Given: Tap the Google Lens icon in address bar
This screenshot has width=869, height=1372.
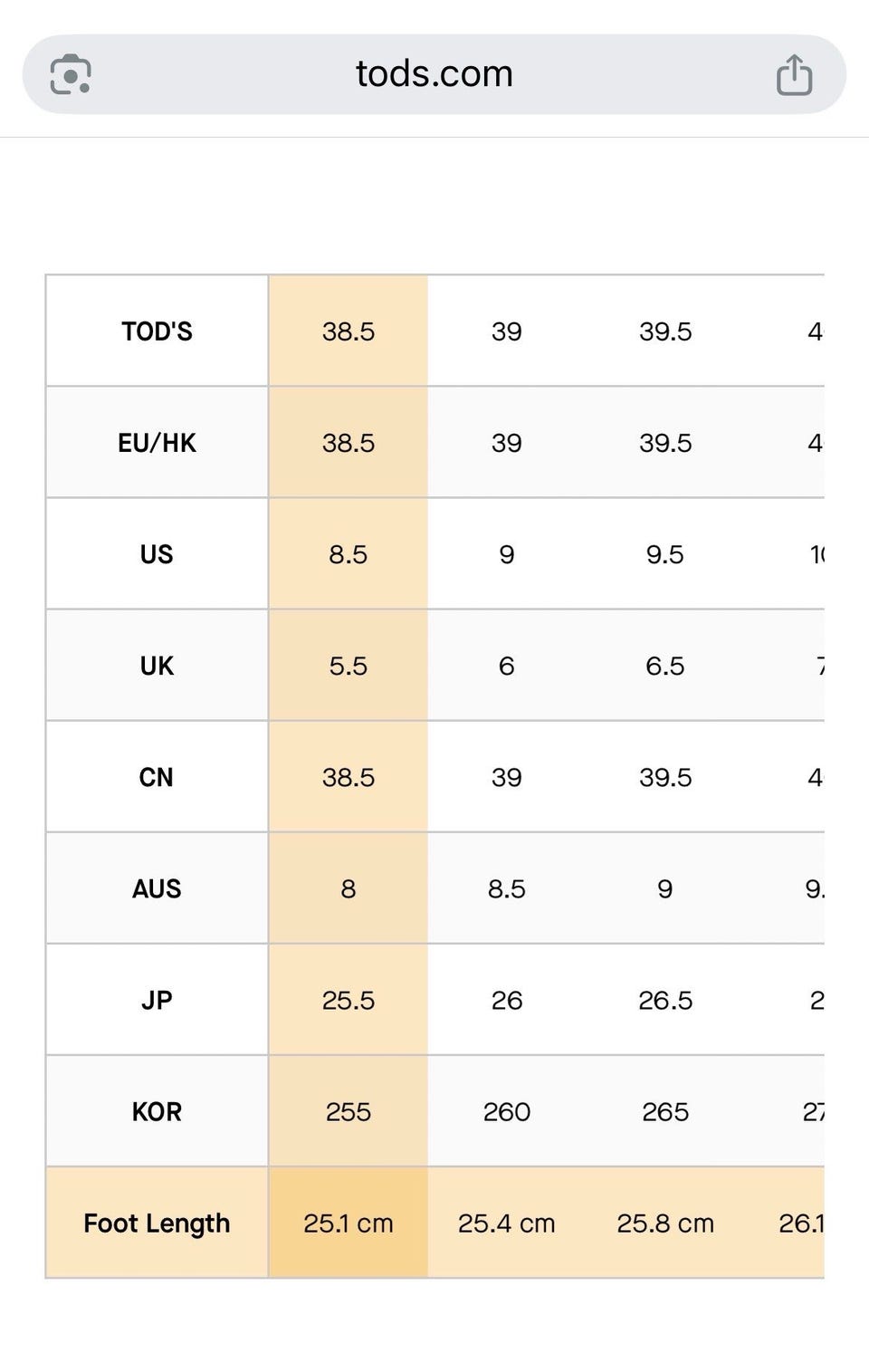Looking at the screenshot, I should (71, 74).
